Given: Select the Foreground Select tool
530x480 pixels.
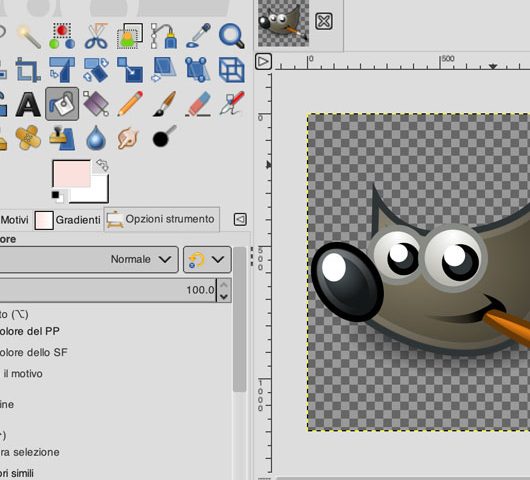Looking at the screenshot, I should tap(130, 36).
